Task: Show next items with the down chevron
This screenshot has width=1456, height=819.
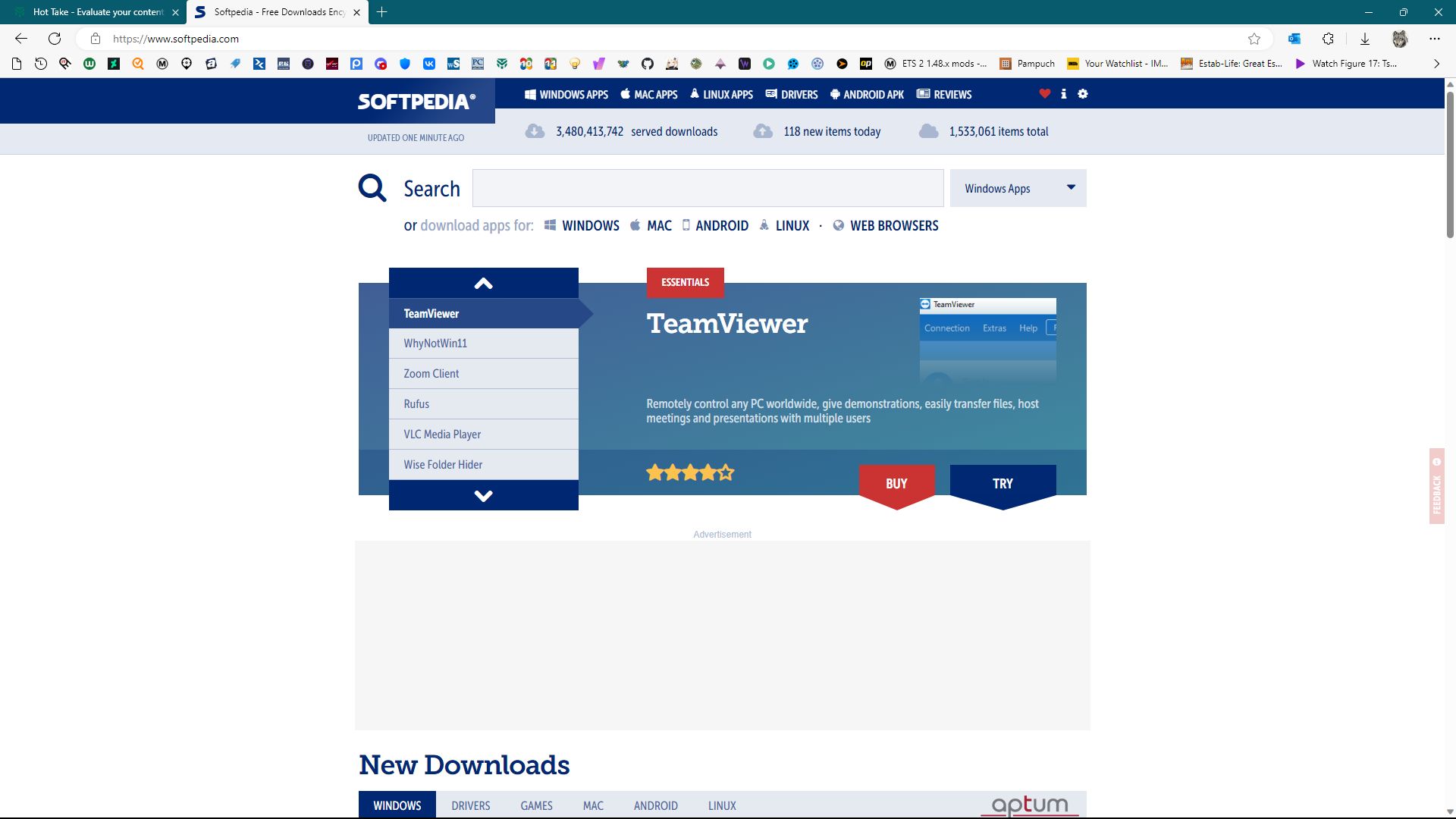Action: pyautogui.click(x=484, y=495)
